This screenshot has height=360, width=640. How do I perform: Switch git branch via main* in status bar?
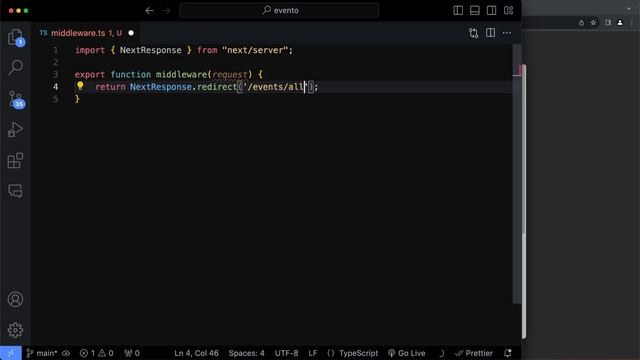(x=42, y=353)
